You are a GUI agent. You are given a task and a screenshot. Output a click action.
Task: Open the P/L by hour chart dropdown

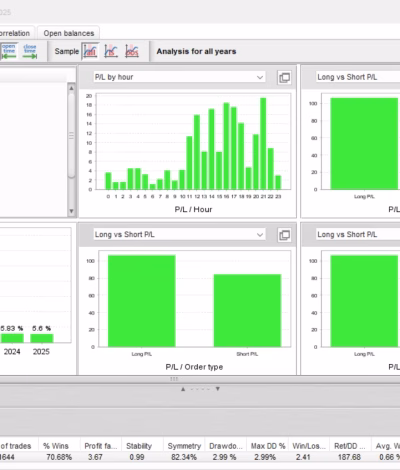point(179,77)
